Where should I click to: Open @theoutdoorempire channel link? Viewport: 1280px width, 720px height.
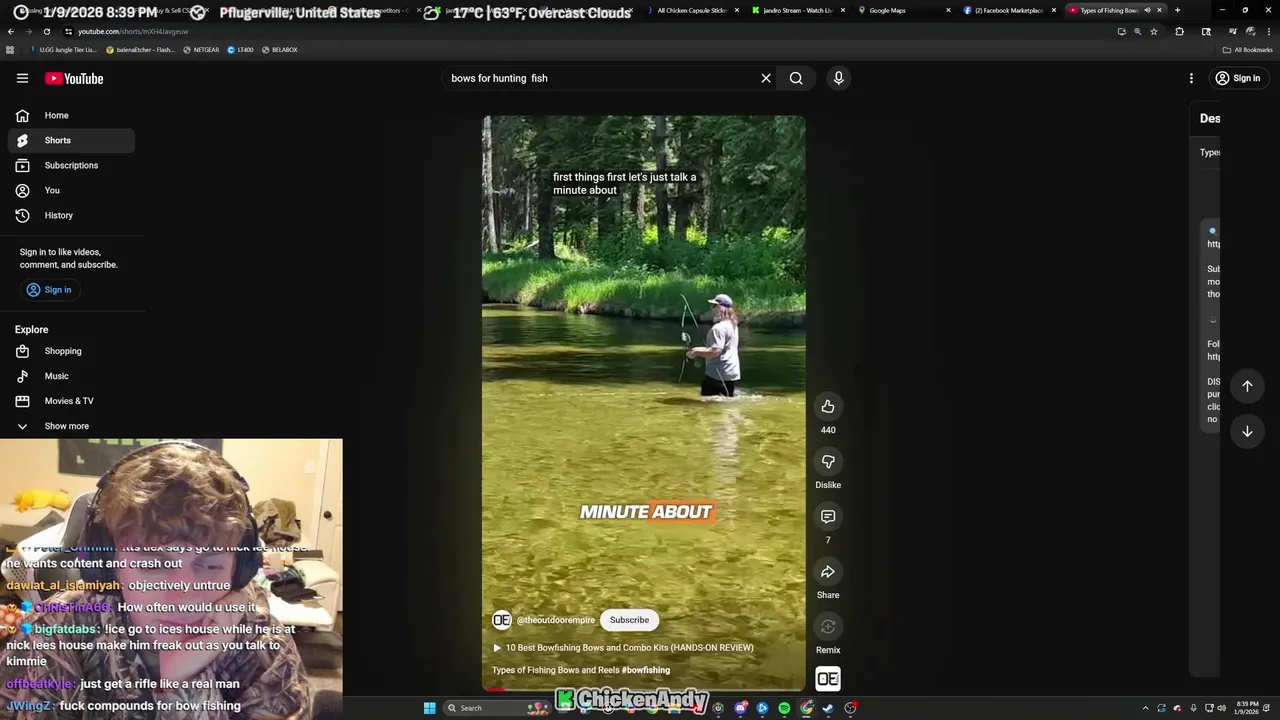pyautogui.click(x=556, y=620)
